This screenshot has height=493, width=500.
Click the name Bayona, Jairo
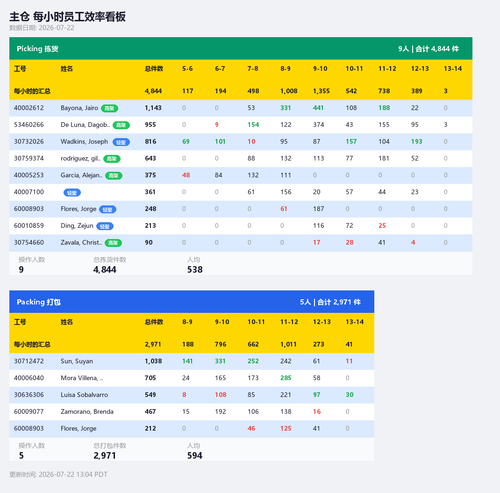79,108
